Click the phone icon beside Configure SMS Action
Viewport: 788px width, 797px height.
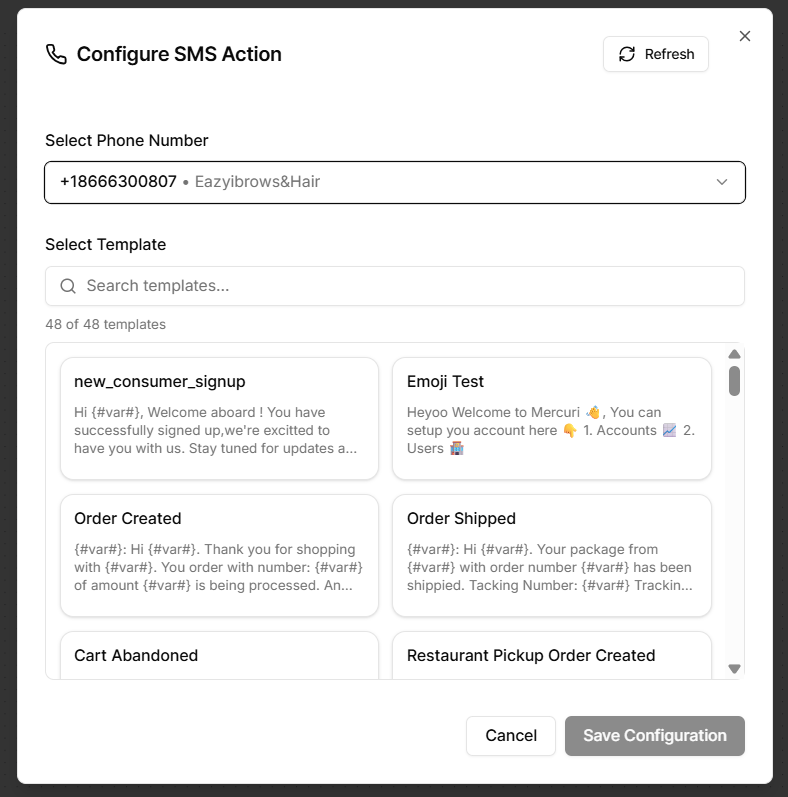pyautogui.click(x=57, y=54)
